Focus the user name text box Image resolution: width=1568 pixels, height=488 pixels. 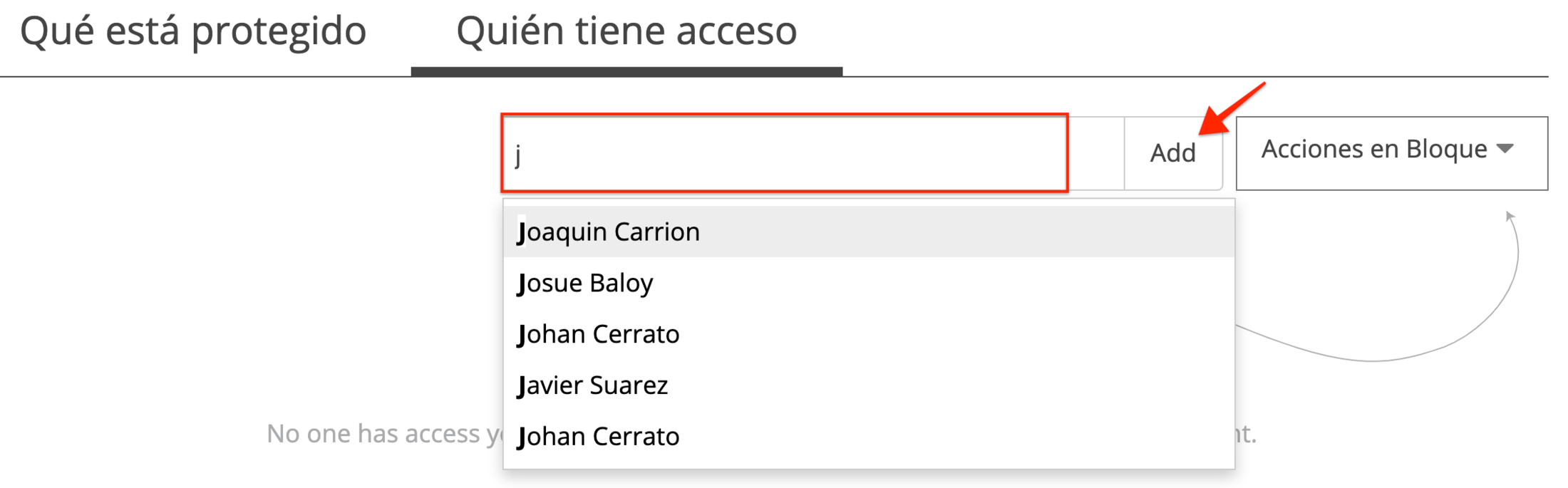coord(784,154)
